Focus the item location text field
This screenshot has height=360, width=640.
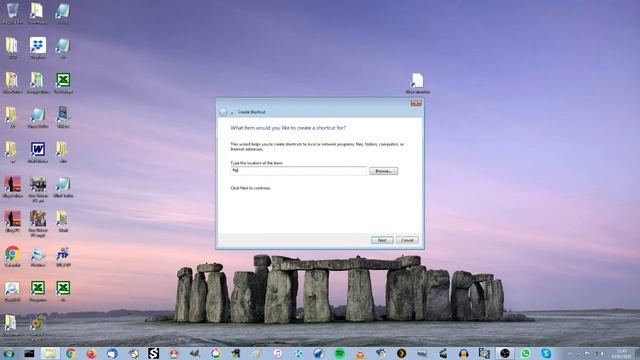(x=298, y=171)
